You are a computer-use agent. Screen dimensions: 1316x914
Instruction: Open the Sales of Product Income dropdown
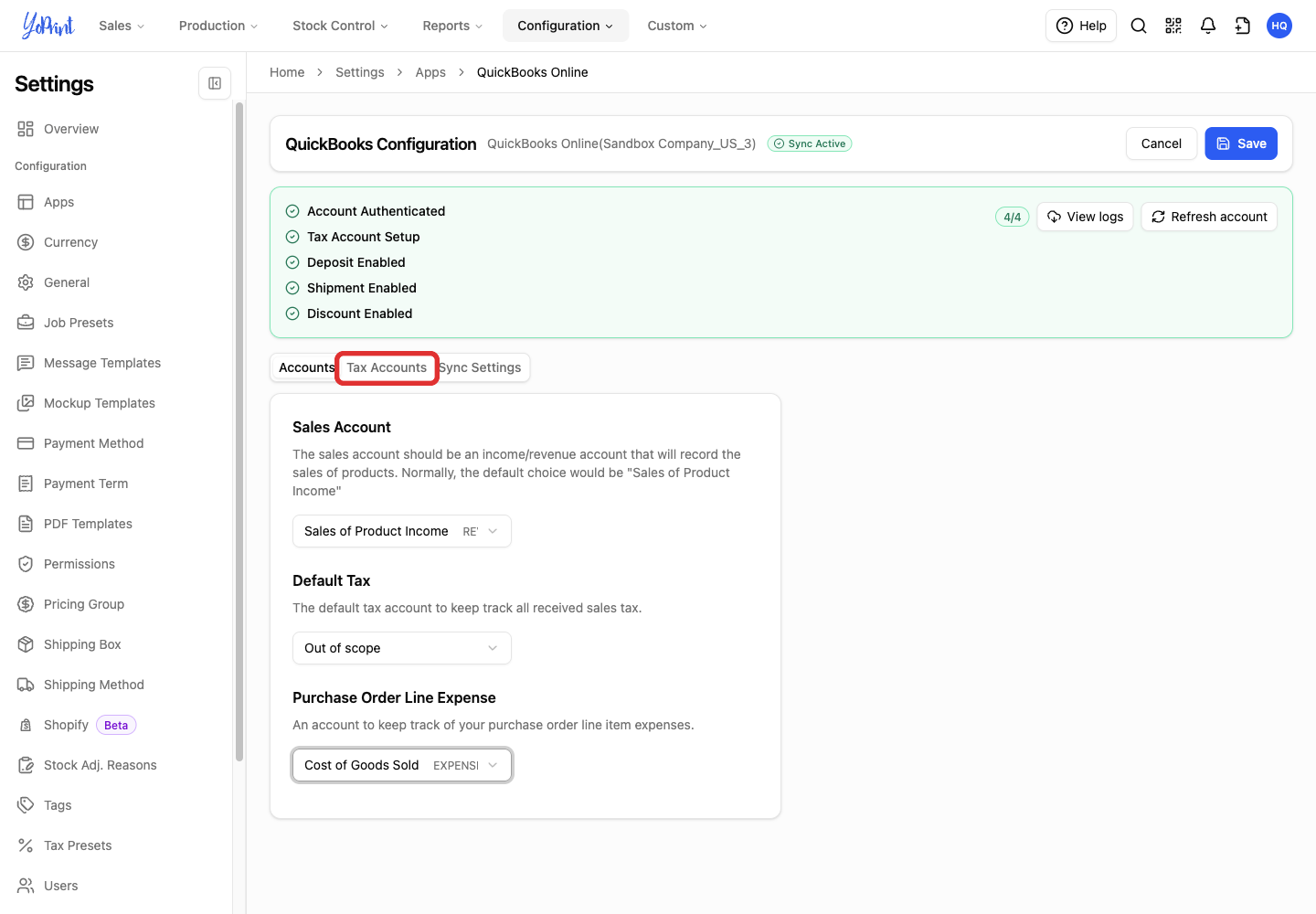(402, 531)
